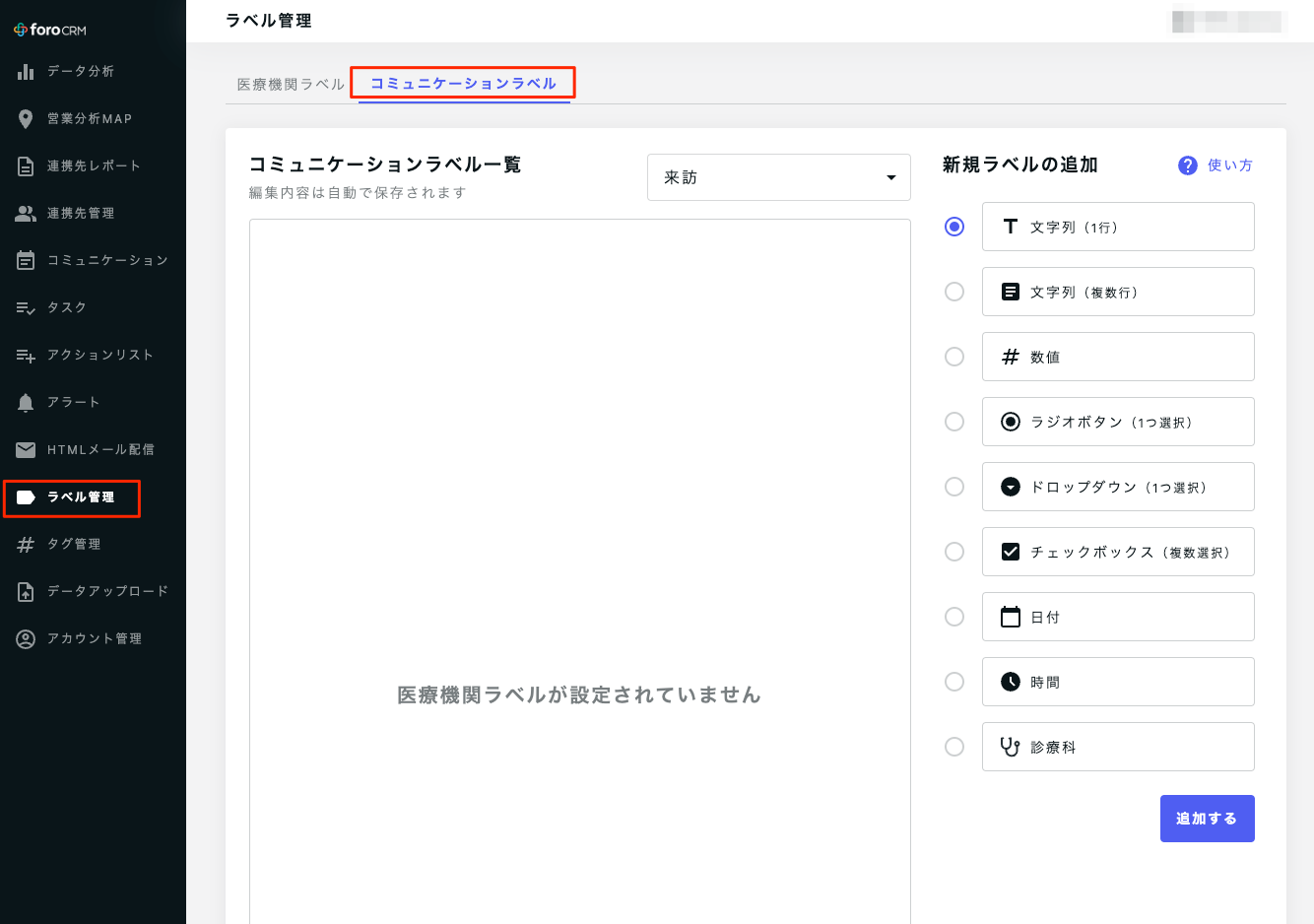Click the HTMLメール配信 envelope icon
Screen dimensions: 1314x924
tap(26, 449)
